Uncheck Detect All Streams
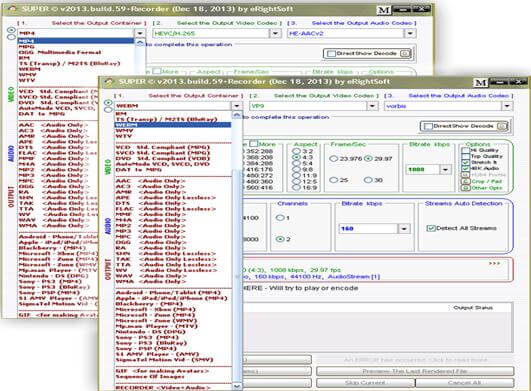The width and height of the screenshot is (531, 391). (430, 229)
